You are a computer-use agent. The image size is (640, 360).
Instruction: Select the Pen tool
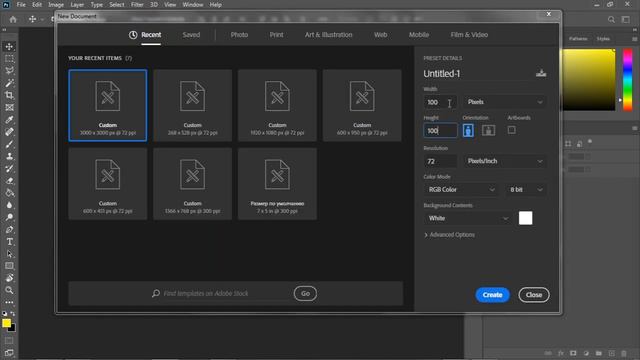point(9,229)
